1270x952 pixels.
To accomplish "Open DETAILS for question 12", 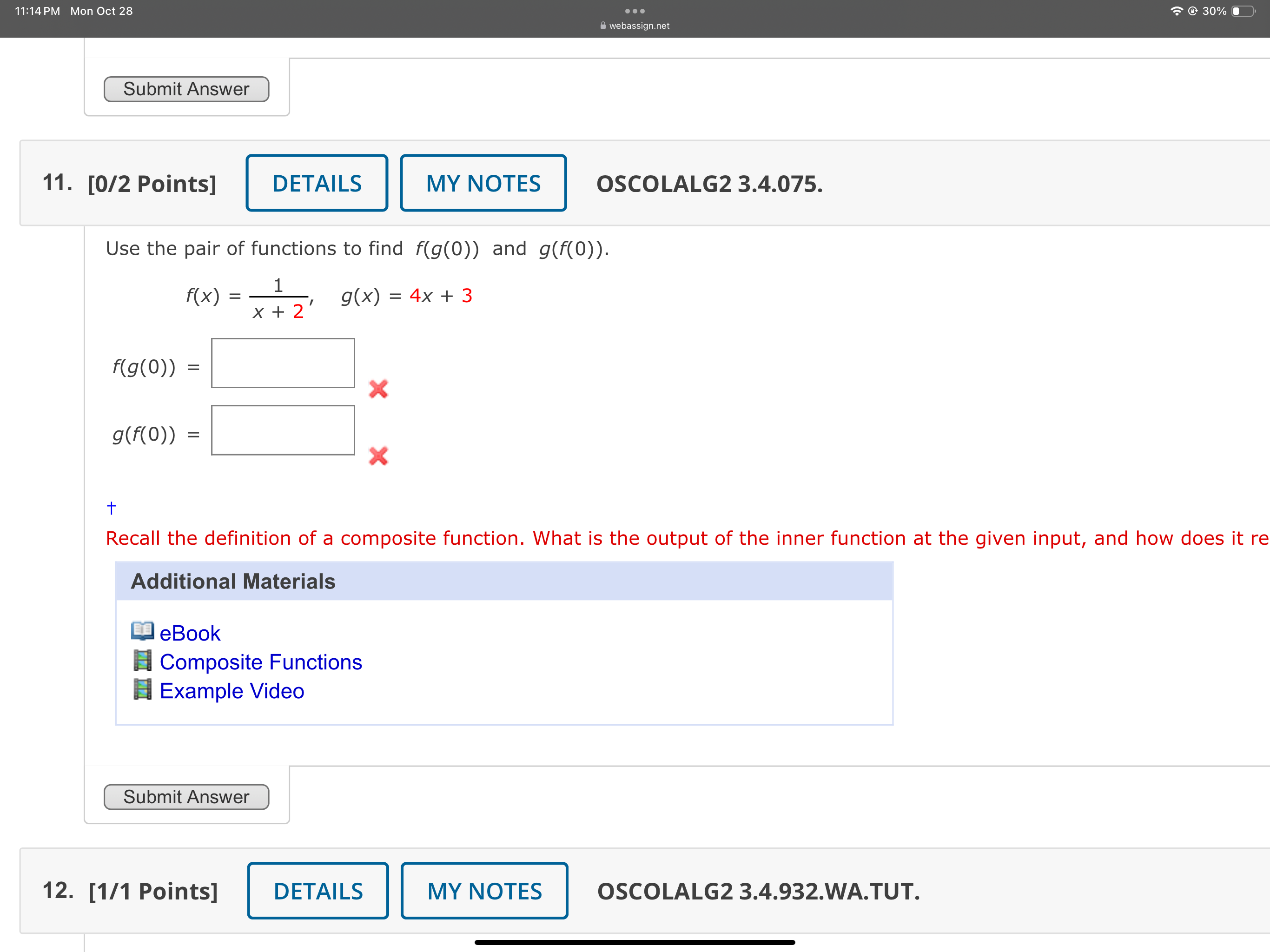I will 318,891.
